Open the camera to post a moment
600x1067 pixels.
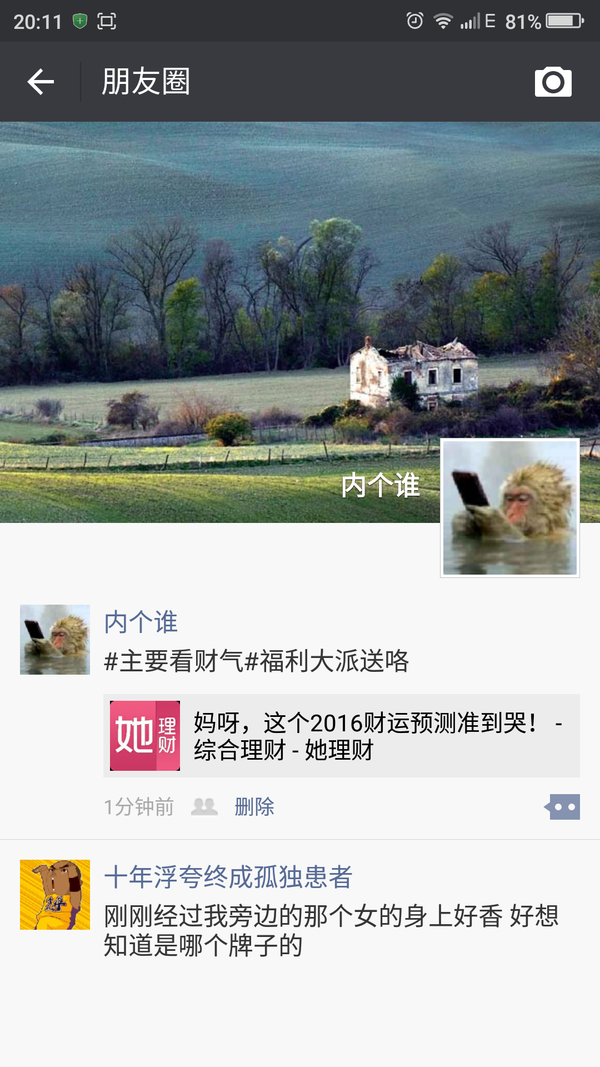[x=553, y=82]
